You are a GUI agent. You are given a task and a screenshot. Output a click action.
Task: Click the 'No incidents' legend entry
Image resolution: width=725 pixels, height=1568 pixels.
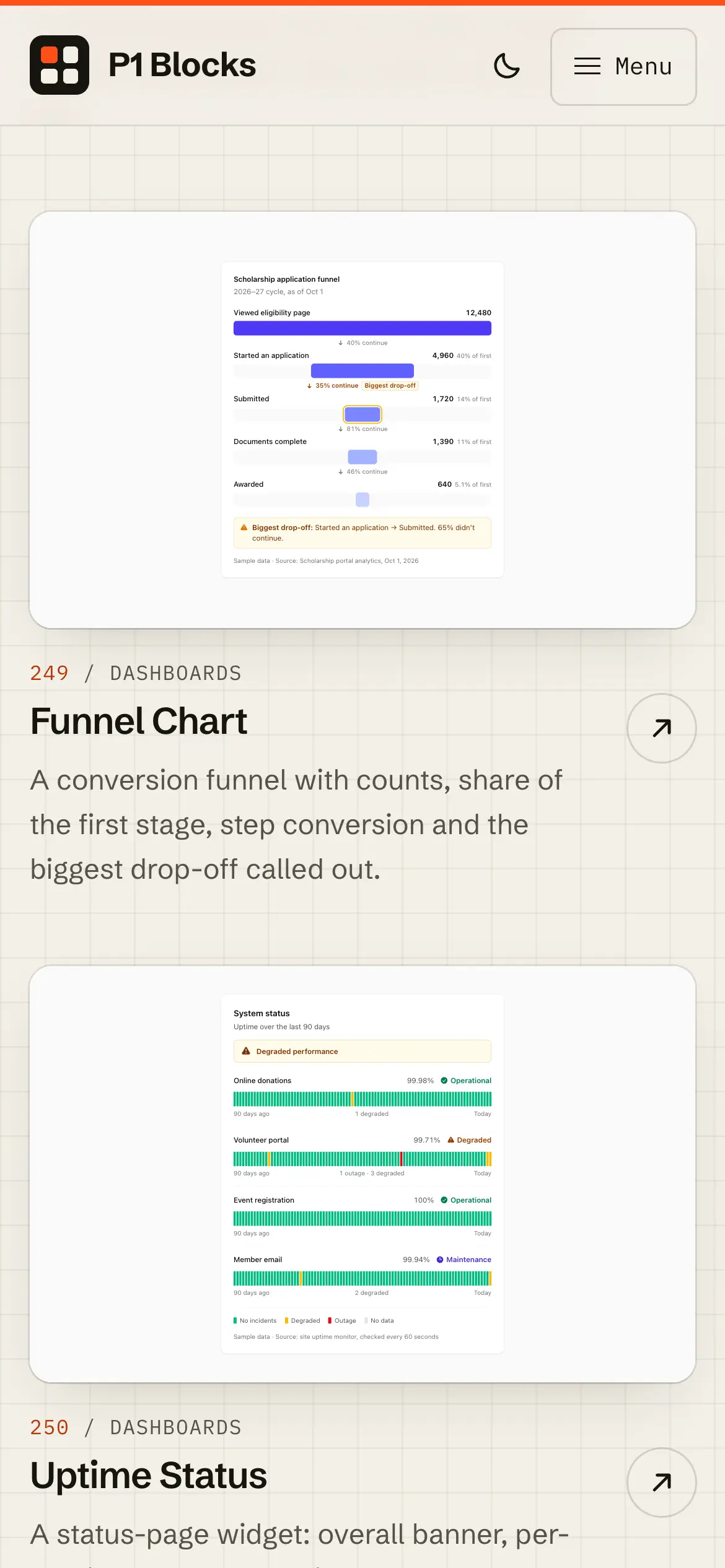coord(255,1320)
